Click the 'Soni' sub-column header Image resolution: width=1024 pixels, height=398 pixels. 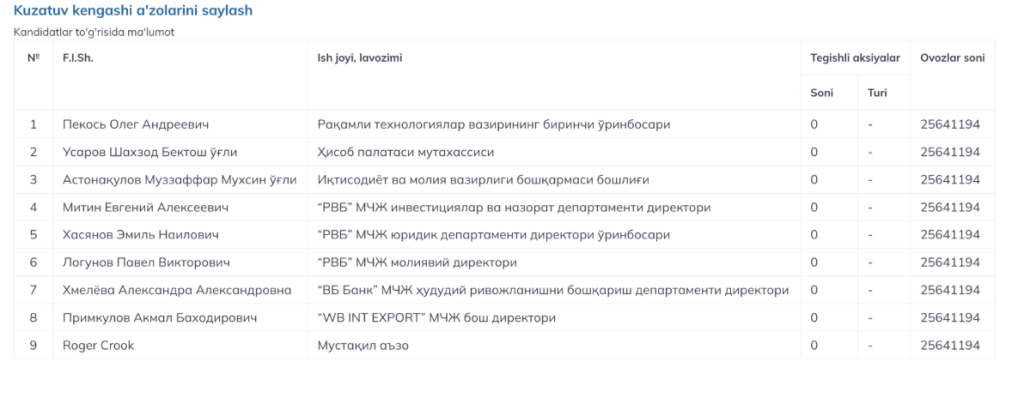coord(822,93)
